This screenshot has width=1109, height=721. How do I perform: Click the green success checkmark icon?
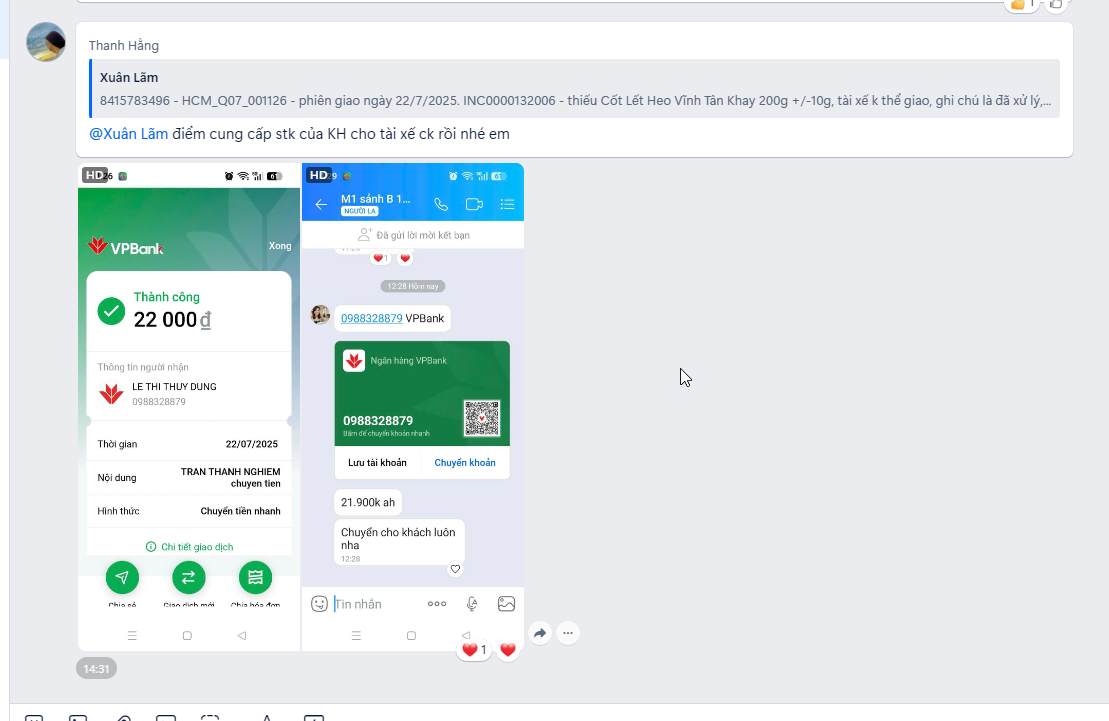click(111, 311)
